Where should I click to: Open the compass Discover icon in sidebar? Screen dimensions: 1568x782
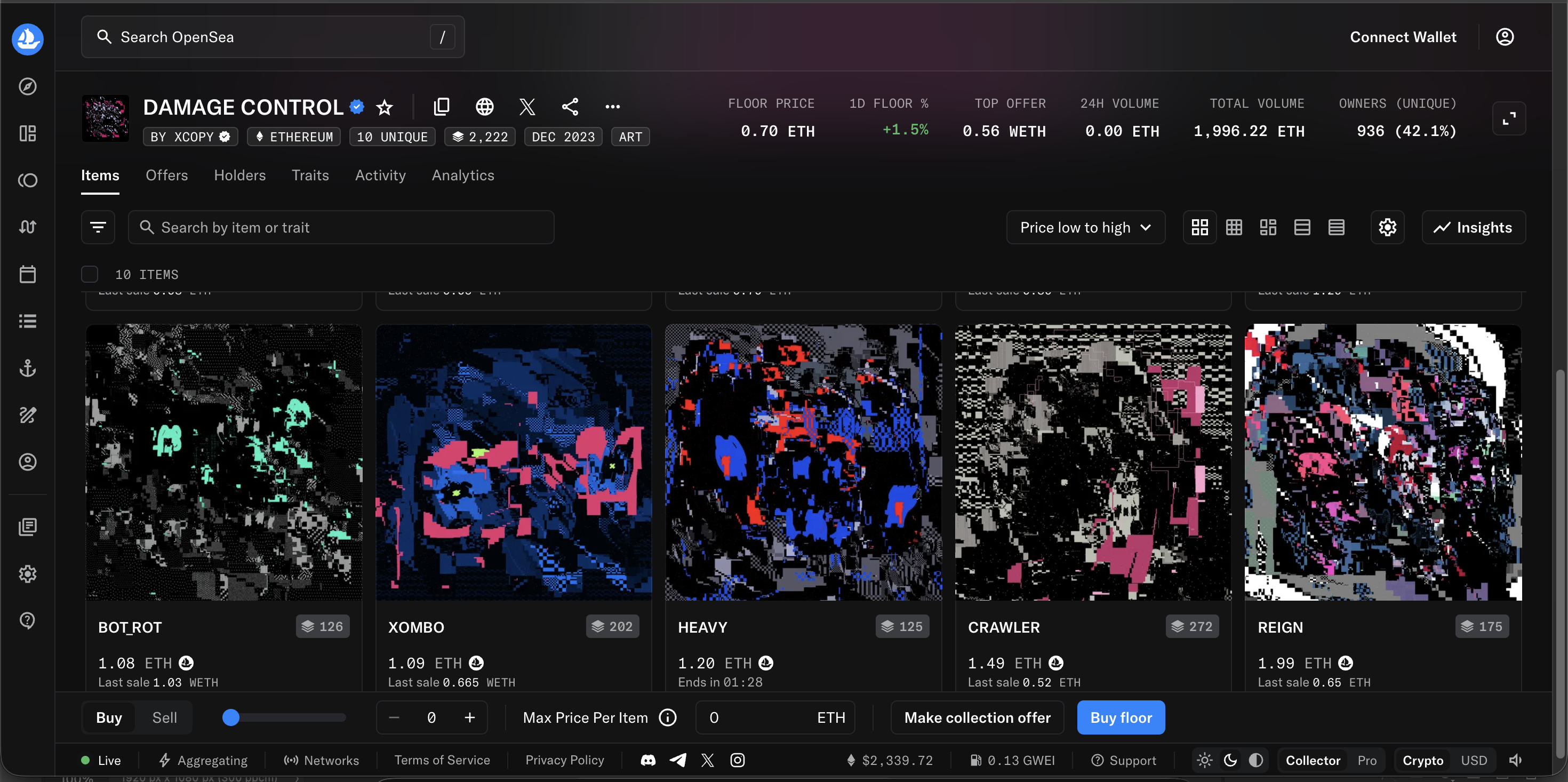[27, 86]
